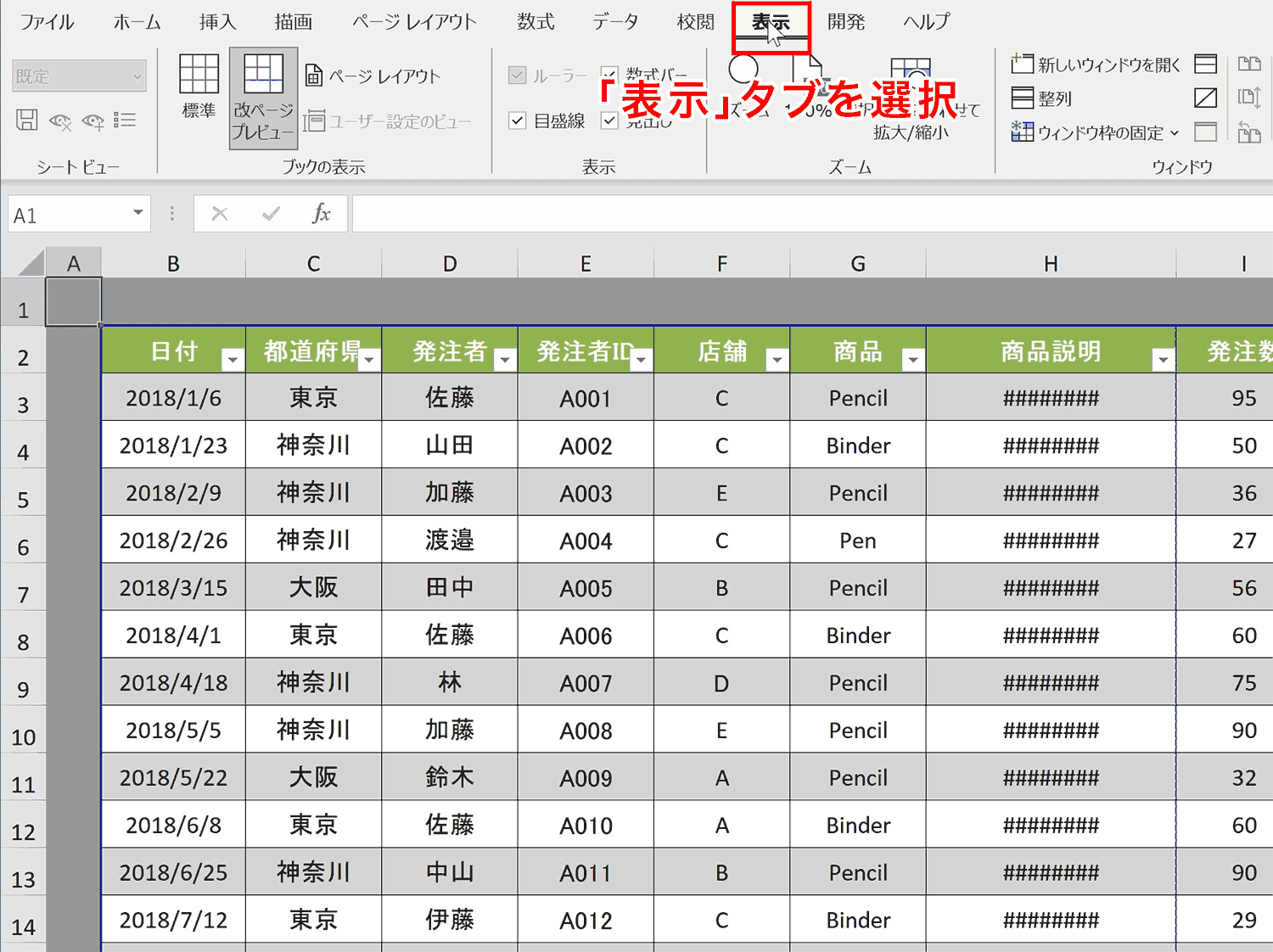
Task: Click the view side by side icon
Action: pos(1249,64)
